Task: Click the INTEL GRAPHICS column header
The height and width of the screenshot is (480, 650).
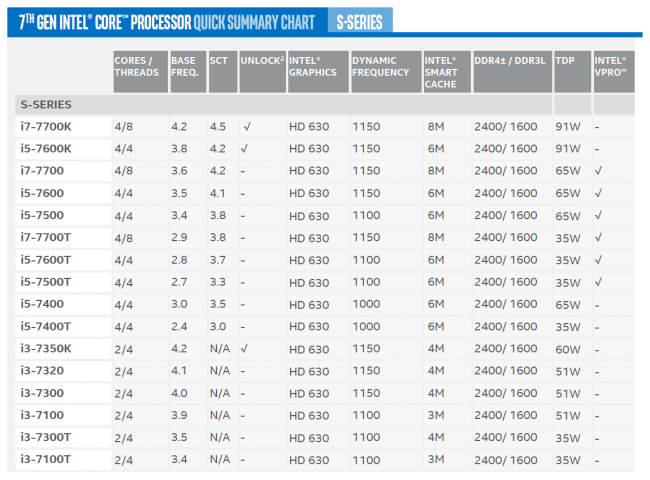Action: click(314, 66)
